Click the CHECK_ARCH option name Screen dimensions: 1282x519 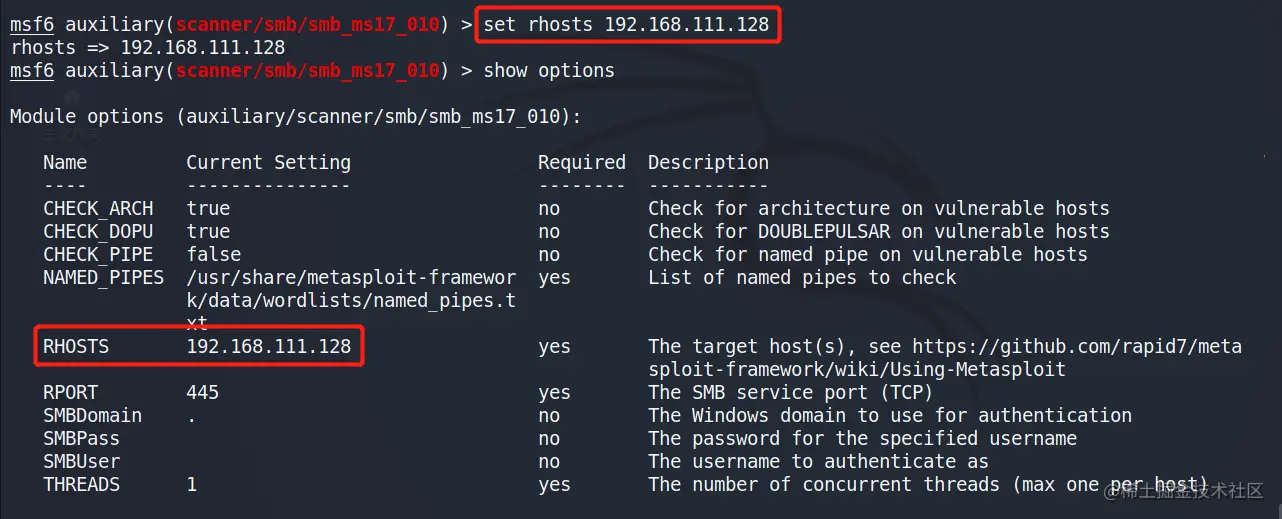pos(98,209)
